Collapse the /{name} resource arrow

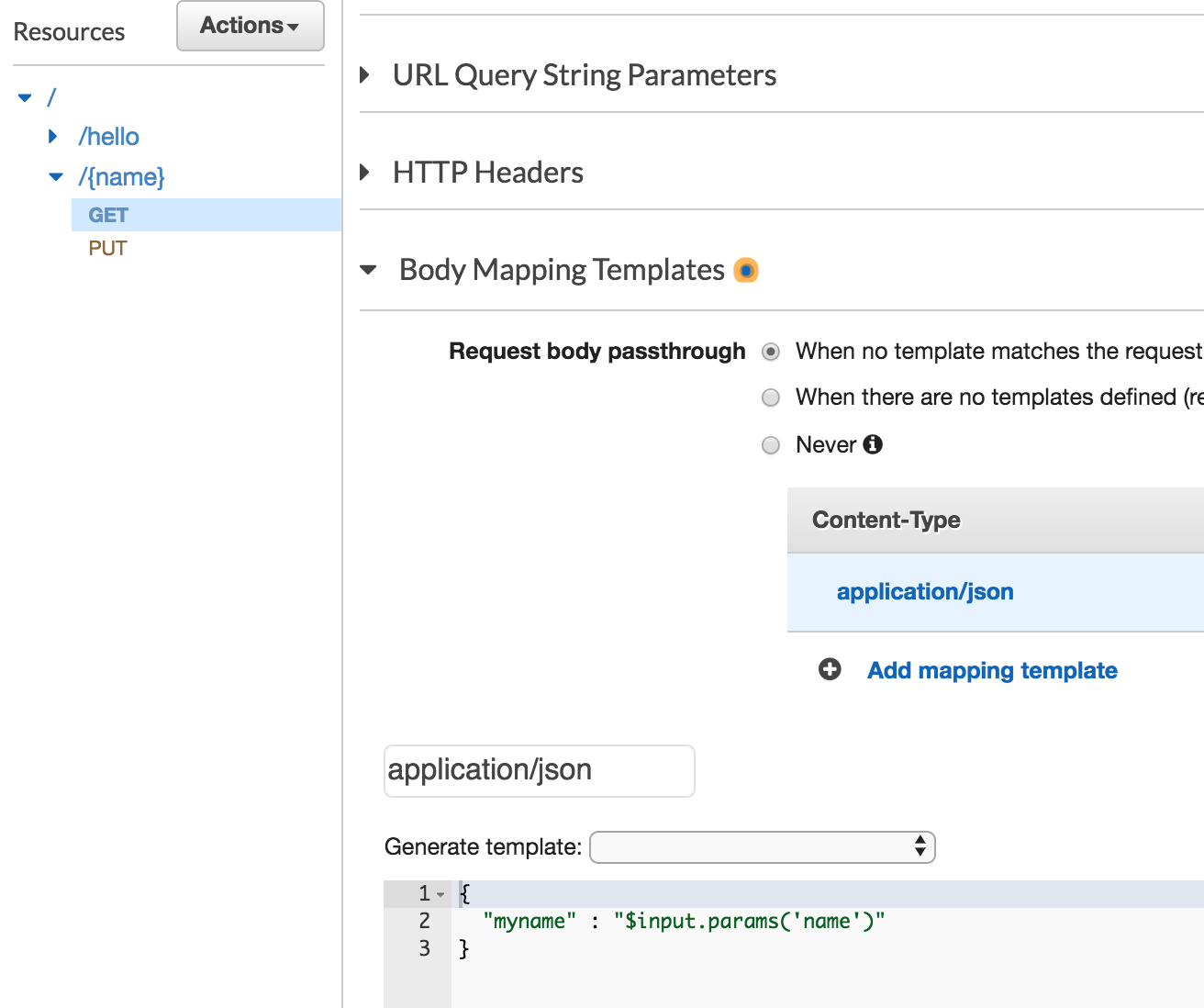56,176
